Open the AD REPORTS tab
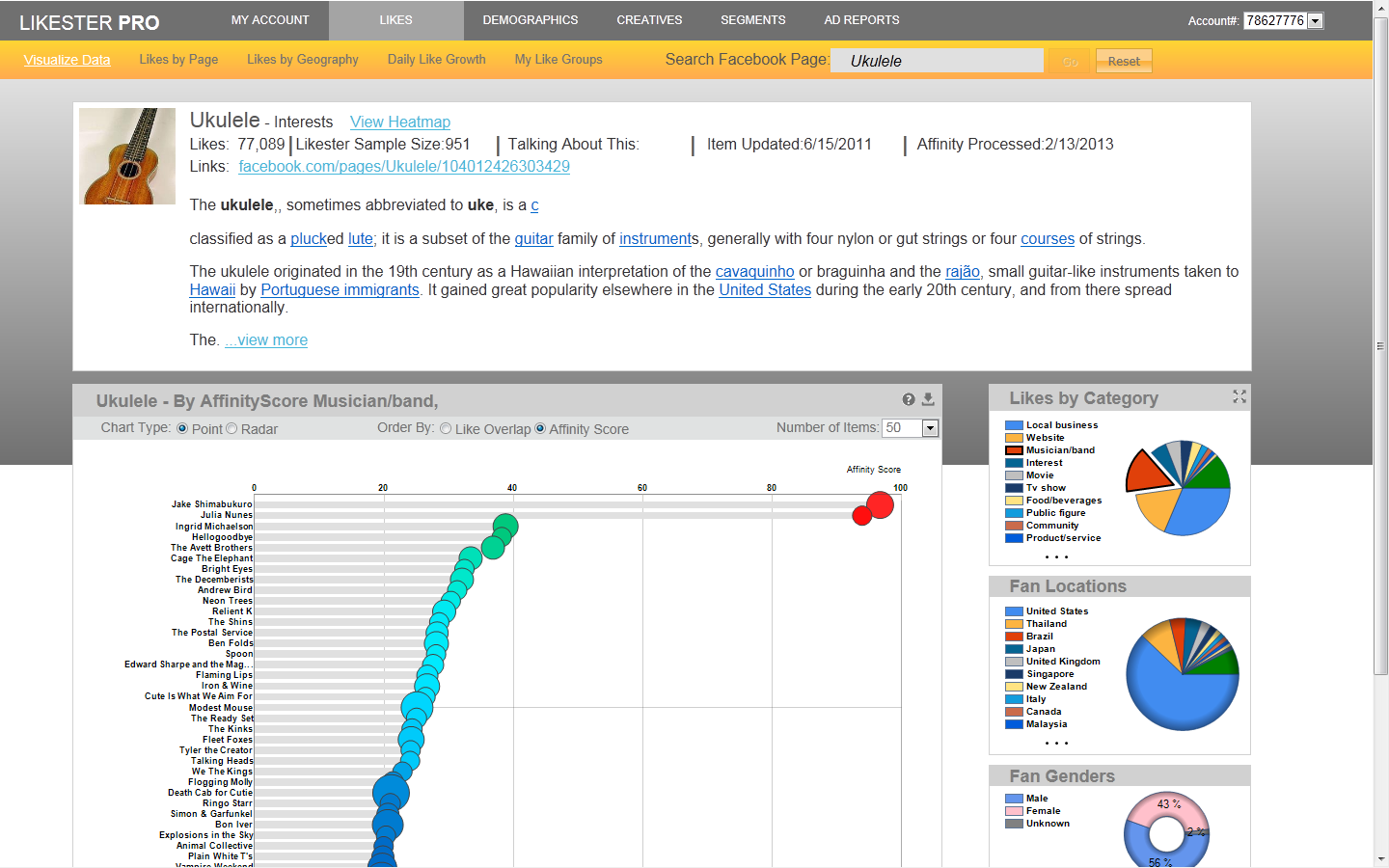The width and height of the screenshot is (1389, 868). coord(861,20)
